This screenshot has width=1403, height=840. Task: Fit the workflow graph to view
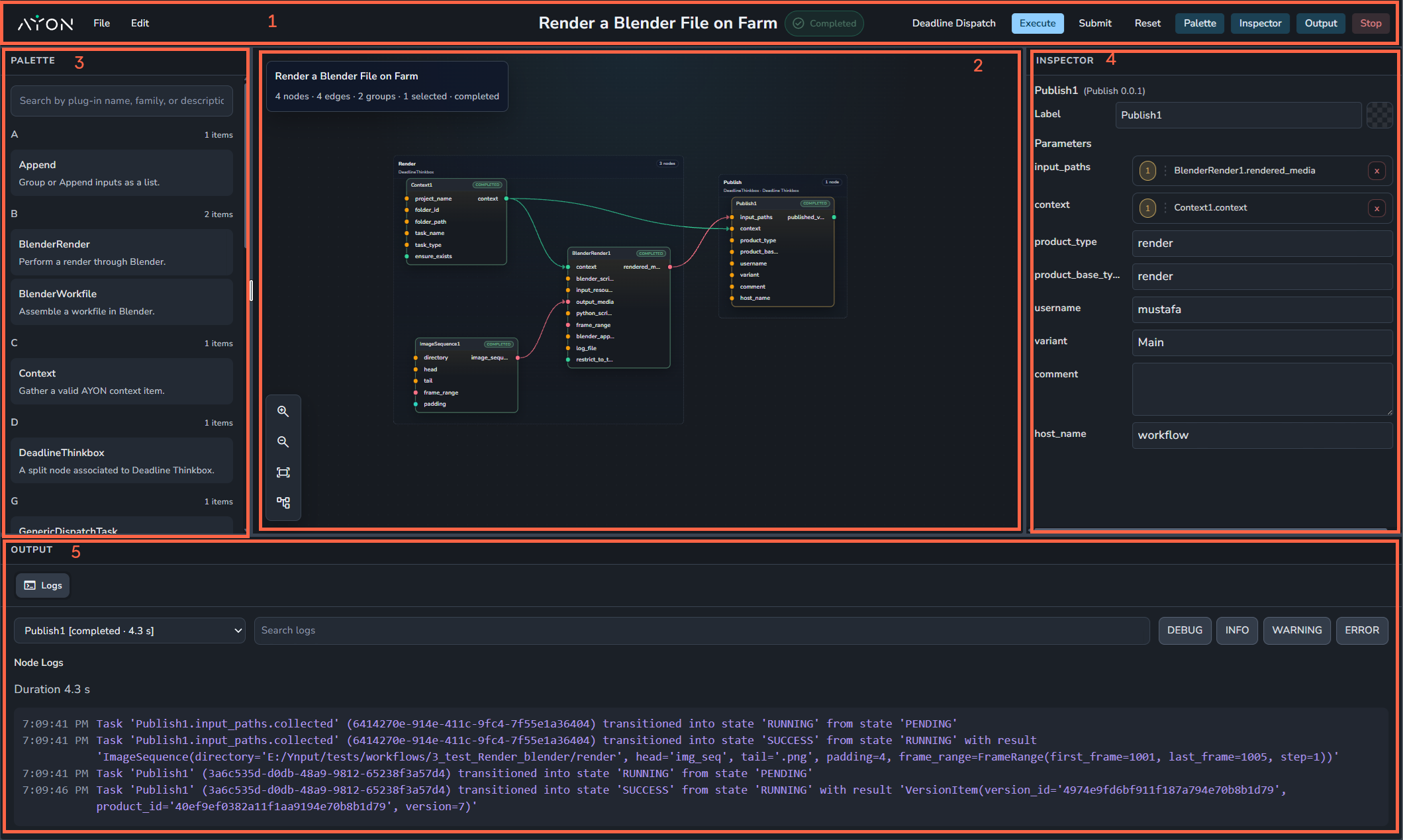[283, 472]
